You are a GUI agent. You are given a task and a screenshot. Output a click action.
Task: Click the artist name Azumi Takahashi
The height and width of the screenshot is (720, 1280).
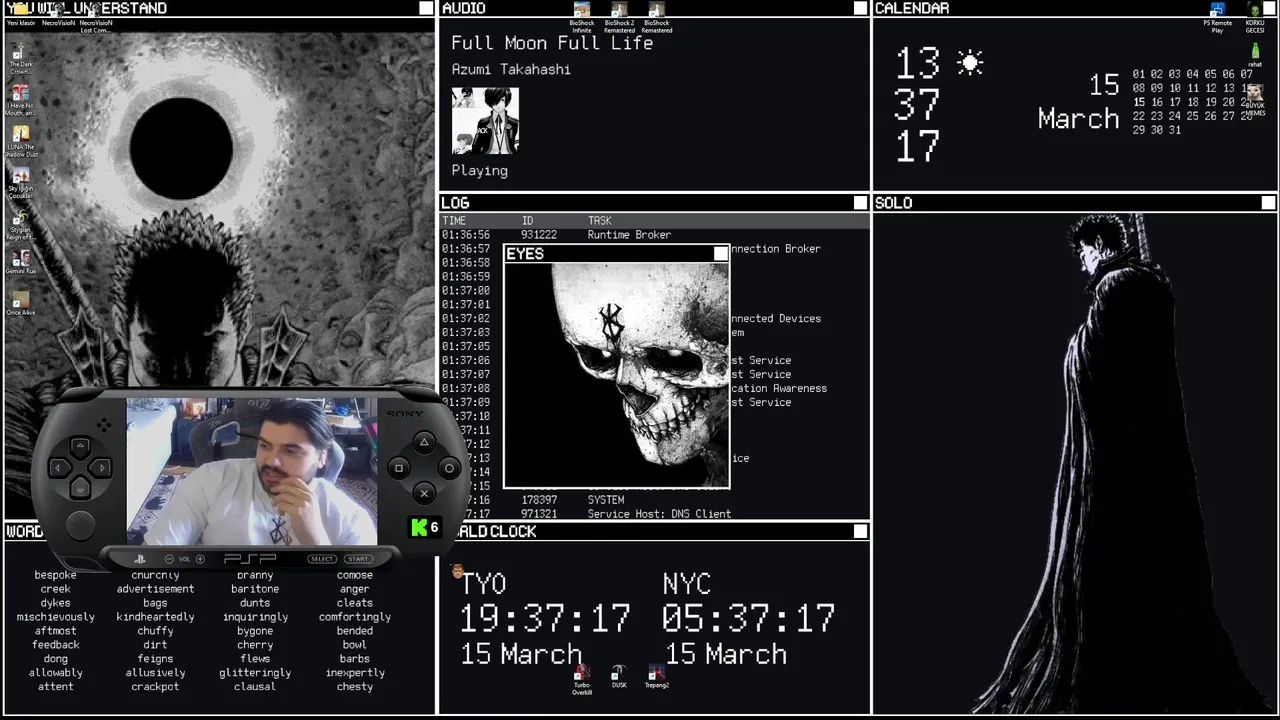(511, 70)
